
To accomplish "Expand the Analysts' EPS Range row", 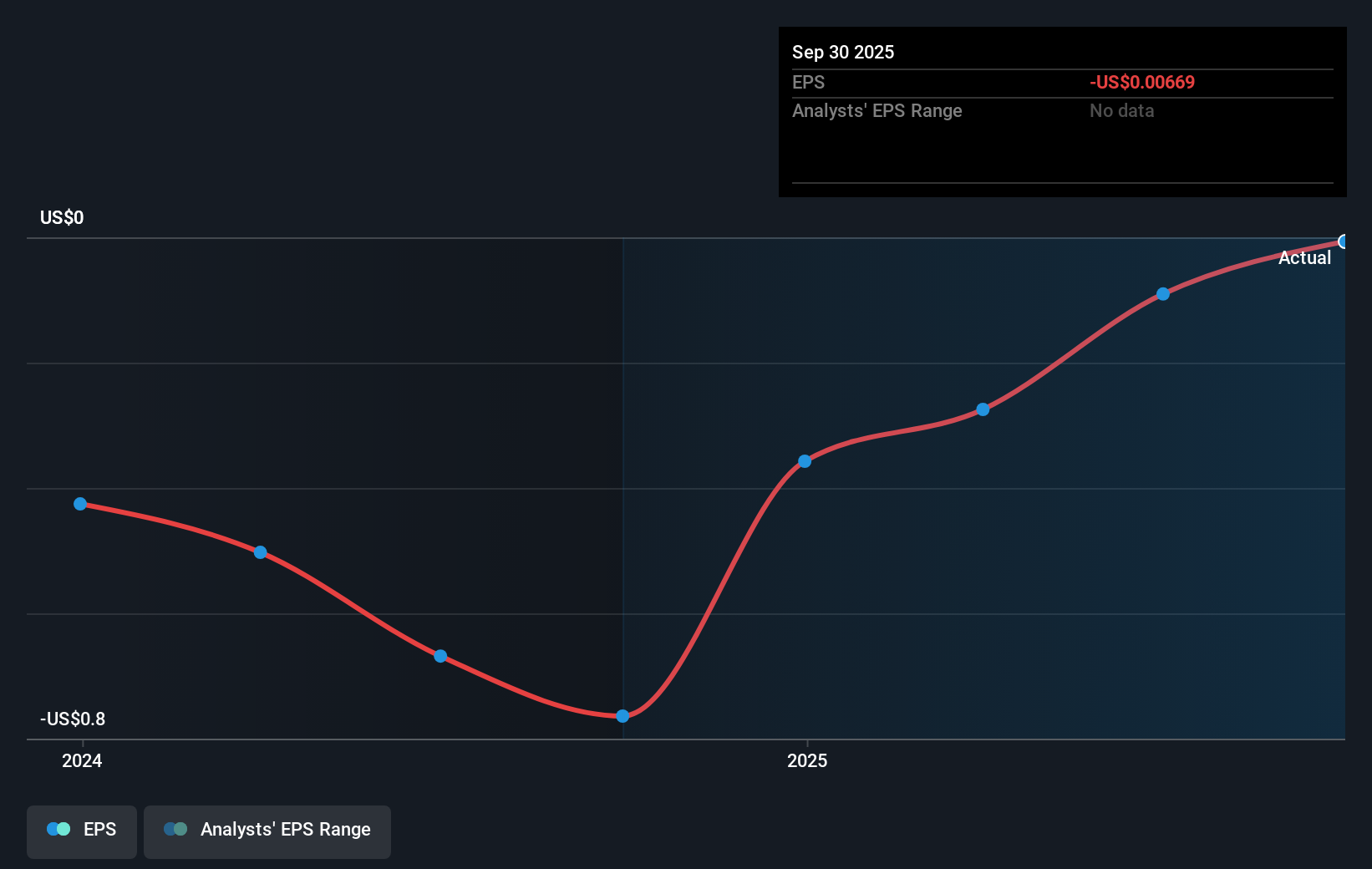I will point(877,110).
